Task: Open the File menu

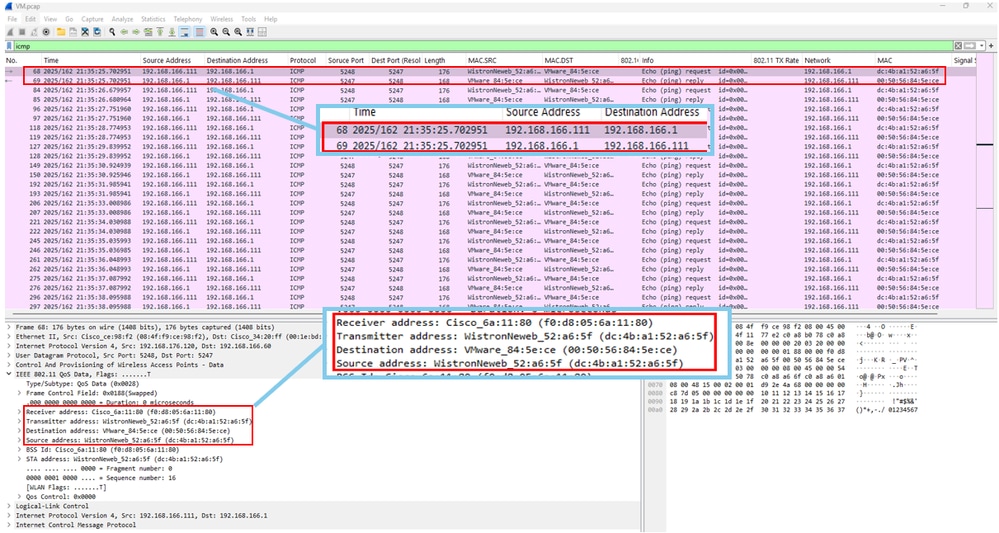Action: click(x=12, y=19)
